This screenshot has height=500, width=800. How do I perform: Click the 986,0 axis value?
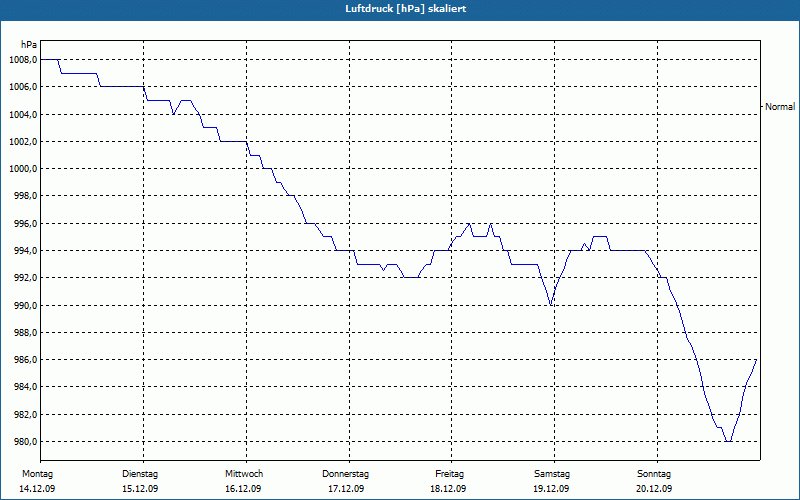tap(25, 360)
